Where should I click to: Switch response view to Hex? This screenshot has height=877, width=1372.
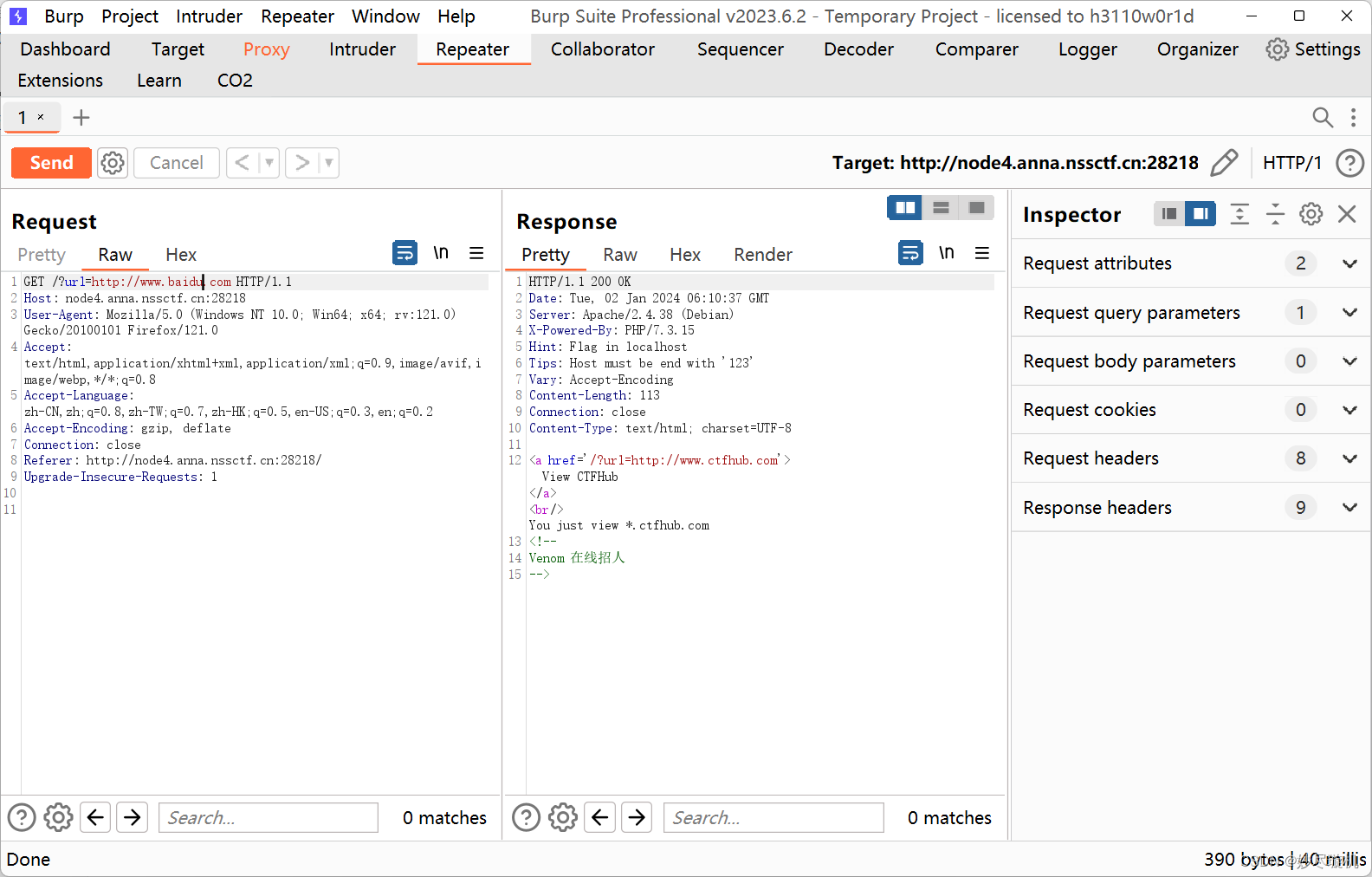pyautogui.click(x=685, y=255)
